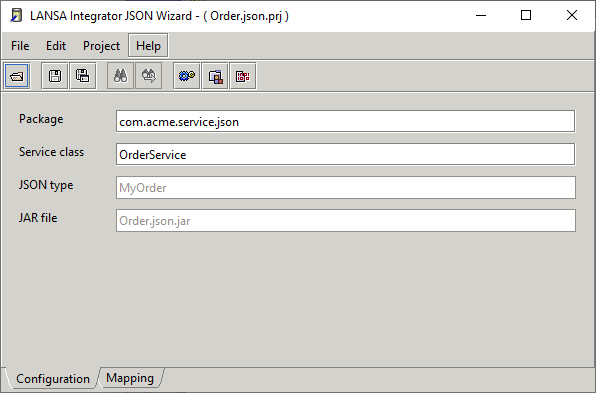Viewport: 596px width, 393px height.
Task: Open the Edit menu
Action: 56,46
